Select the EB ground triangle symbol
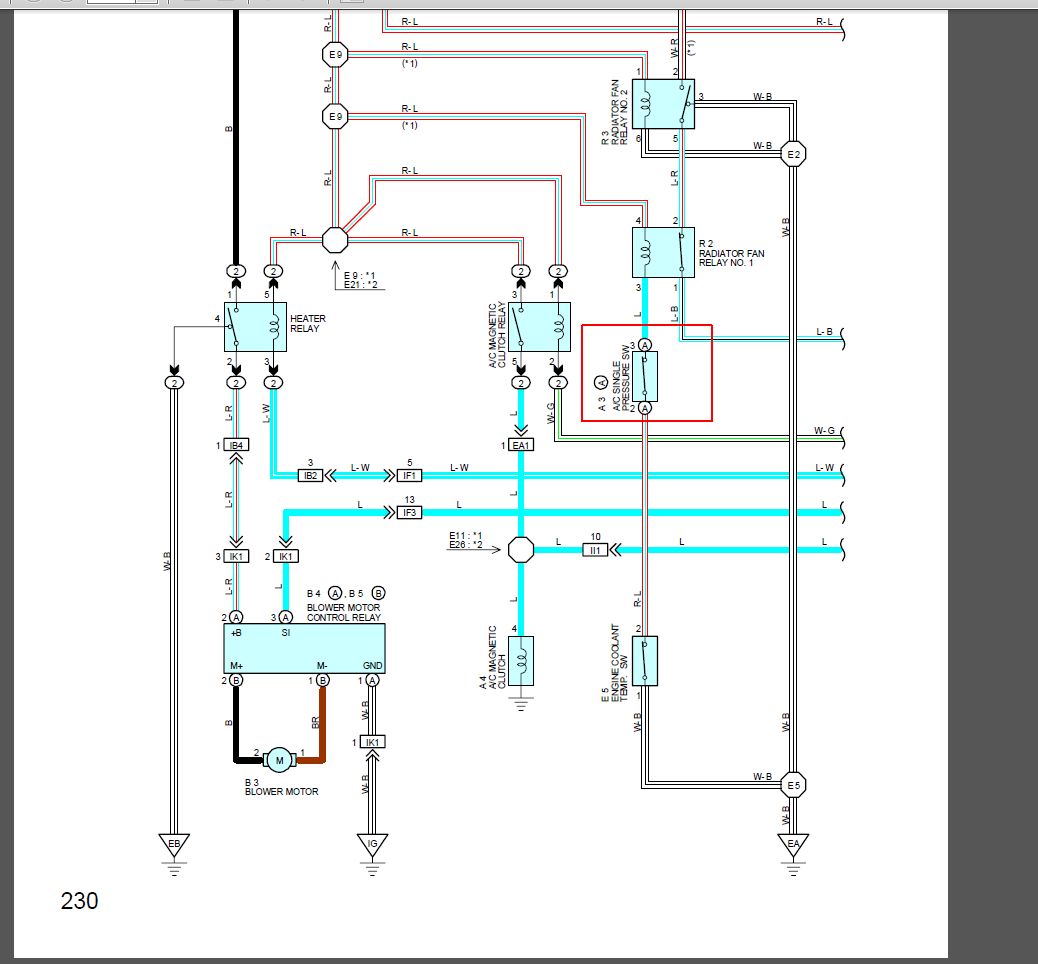Screen dimensions: 1038x964 (174, 846)
